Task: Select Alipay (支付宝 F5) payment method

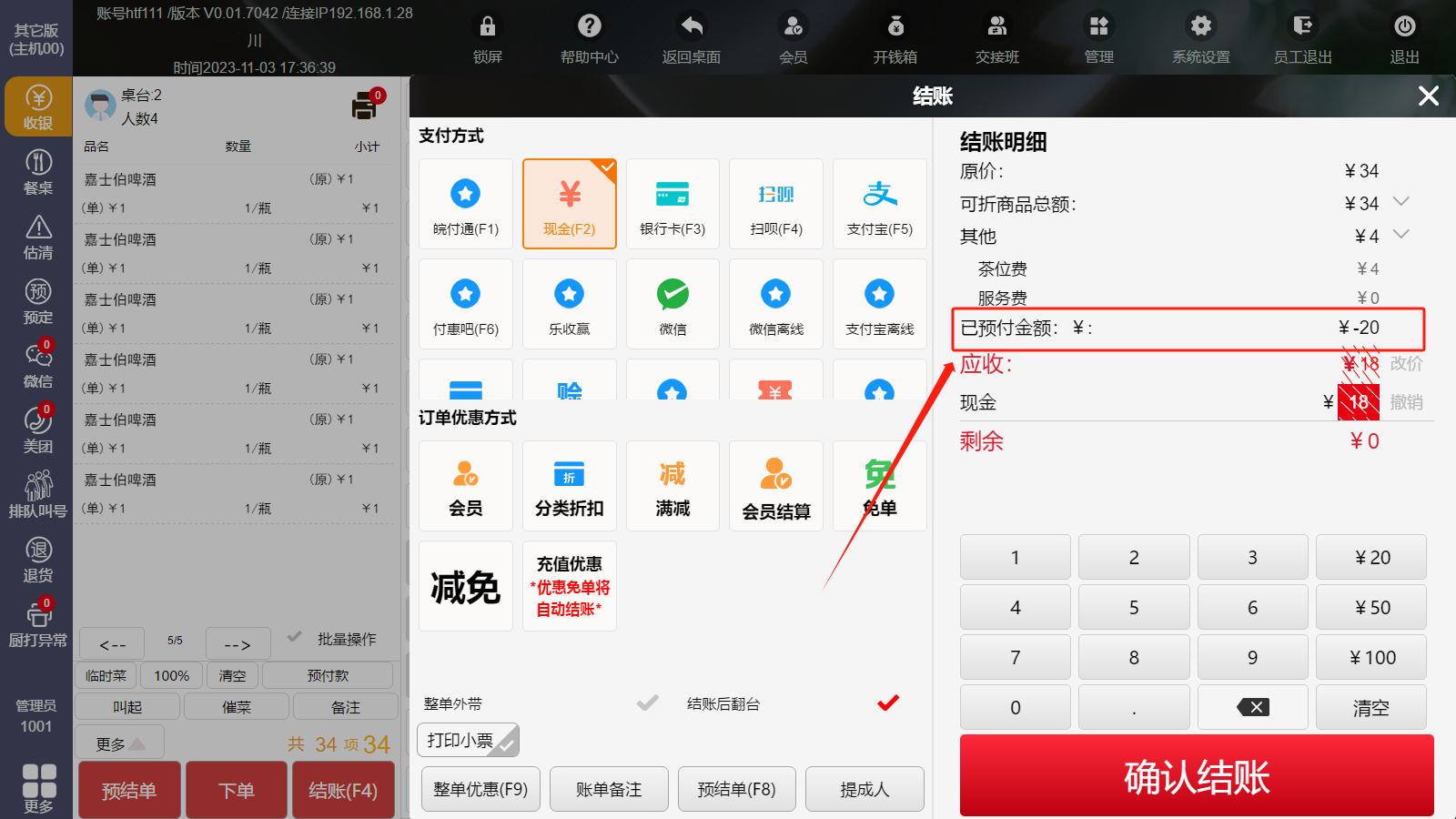Action: tap(879, 204)
